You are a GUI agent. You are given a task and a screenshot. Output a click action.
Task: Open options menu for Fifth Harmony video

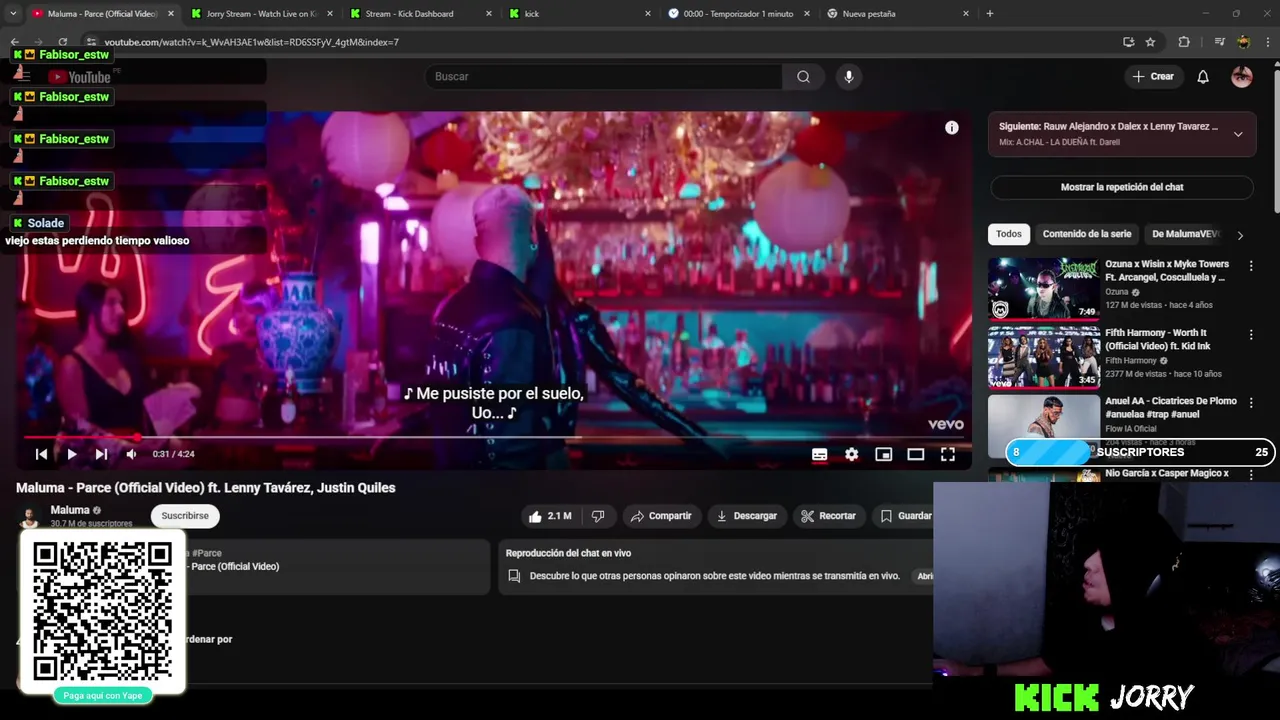(1251, 334)
